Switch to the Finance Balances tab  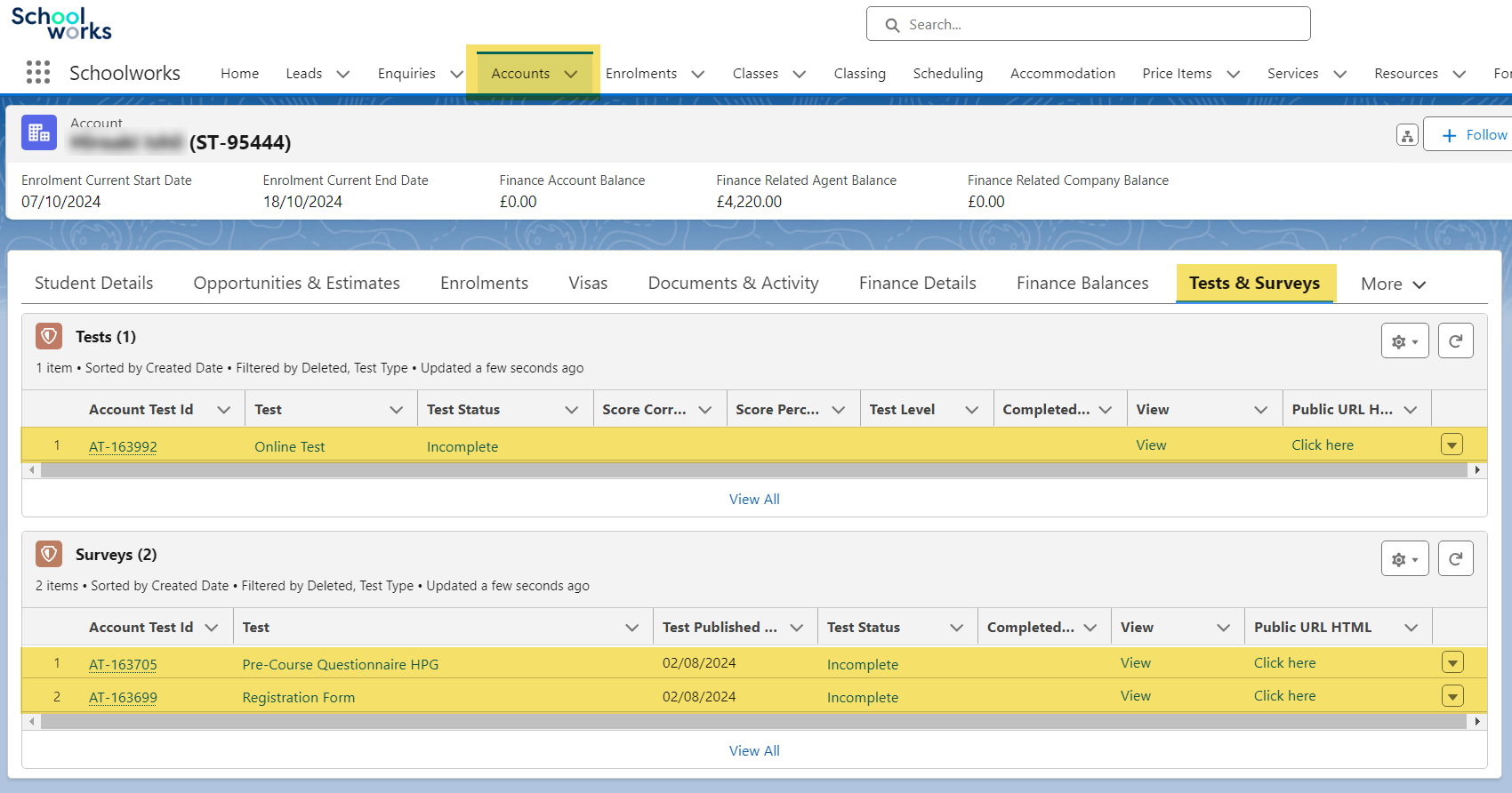coord(1082,283)
